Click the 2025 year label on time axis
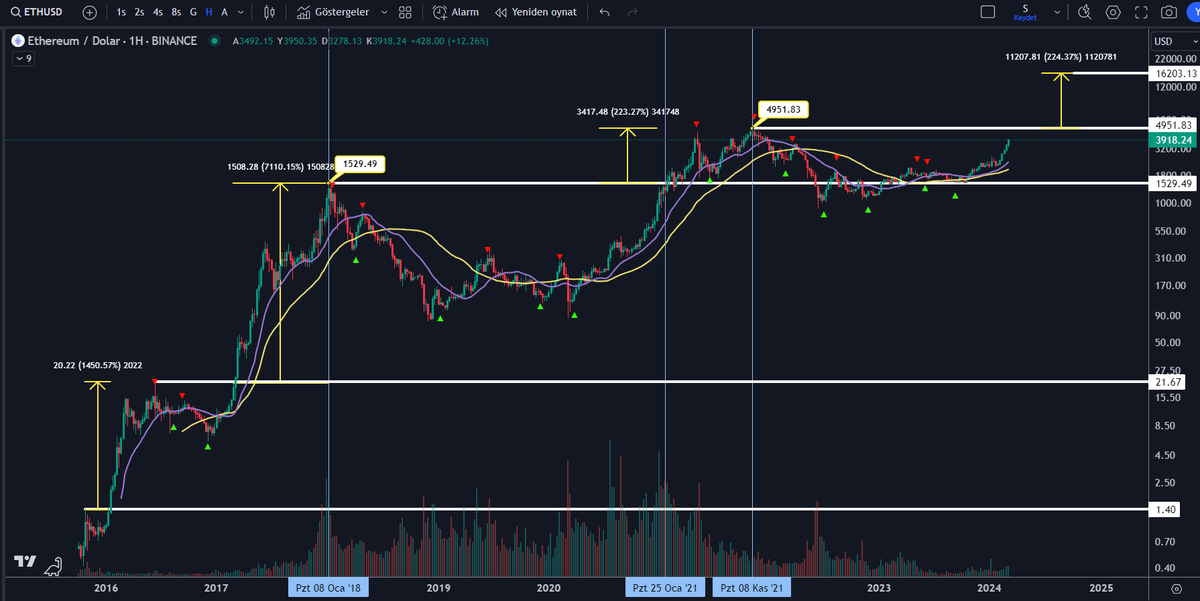1200x601 pixels. pyautogui.click(x=1101, y=587)
